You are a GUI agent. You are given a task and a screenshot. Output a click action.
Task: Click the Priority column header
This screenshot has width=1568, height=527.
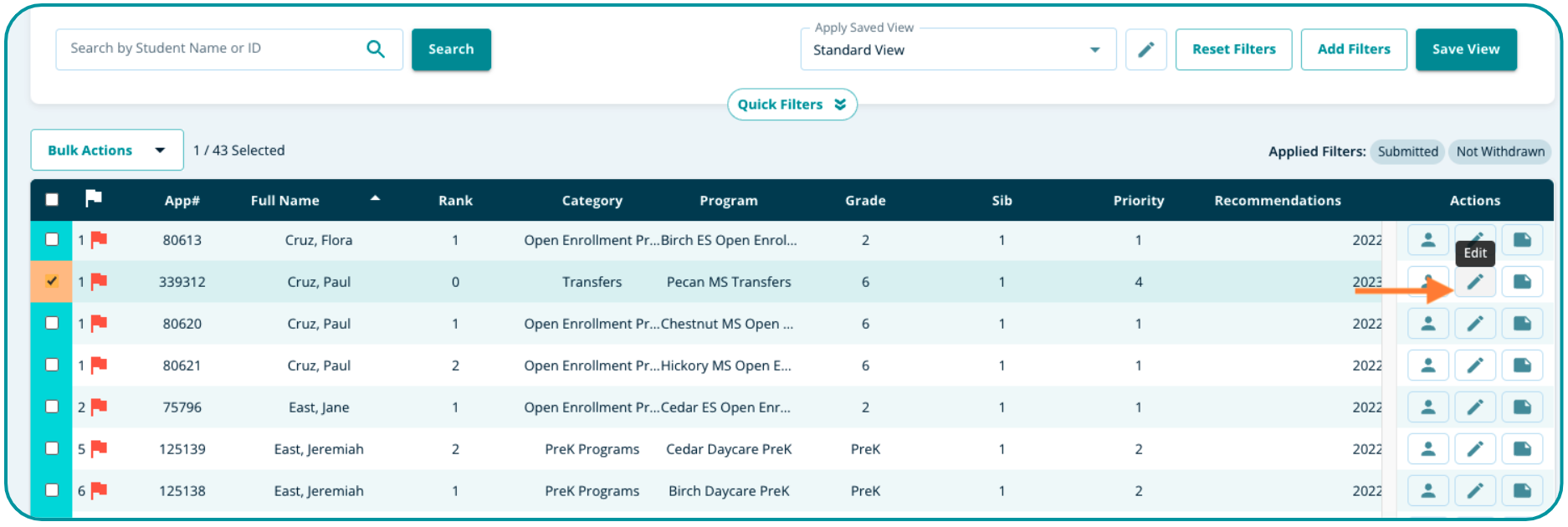point(1138,201)
